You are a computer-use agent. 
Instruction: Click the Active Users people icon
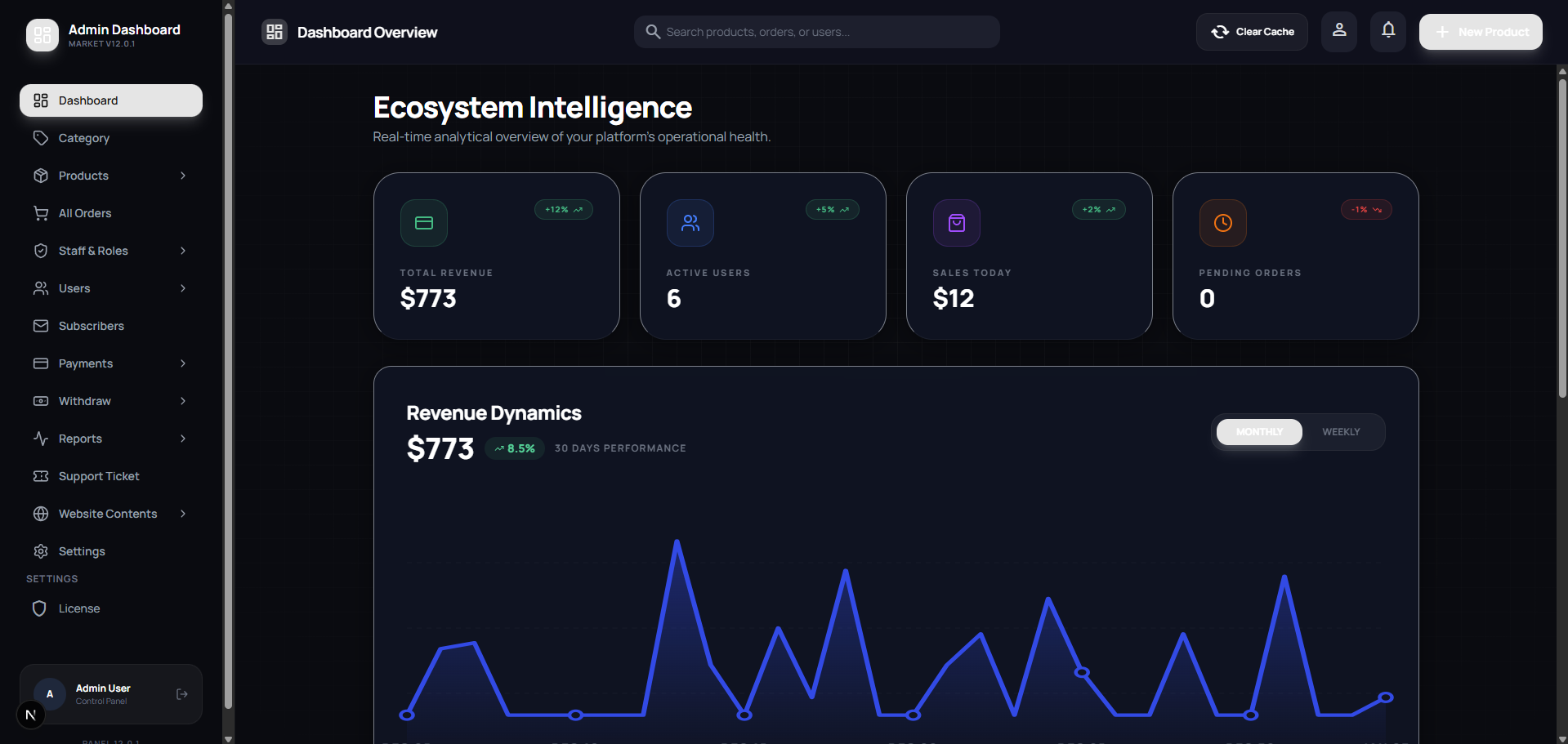click(x=690, y=223)
